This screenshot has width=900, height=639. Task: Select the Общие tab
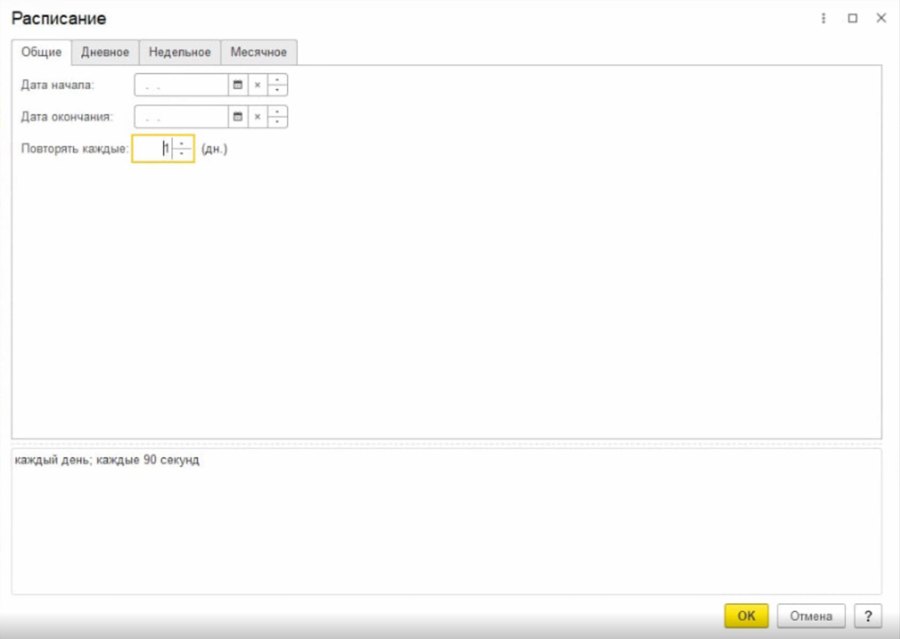[x=41, y=52]
